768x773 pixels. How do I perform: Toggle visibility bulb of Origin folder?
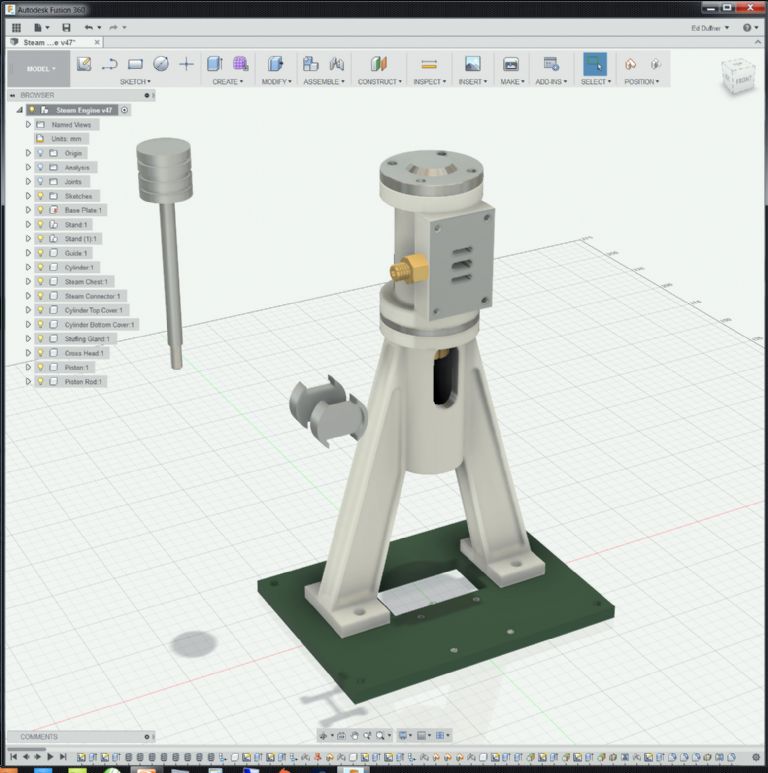coord(41,153)
